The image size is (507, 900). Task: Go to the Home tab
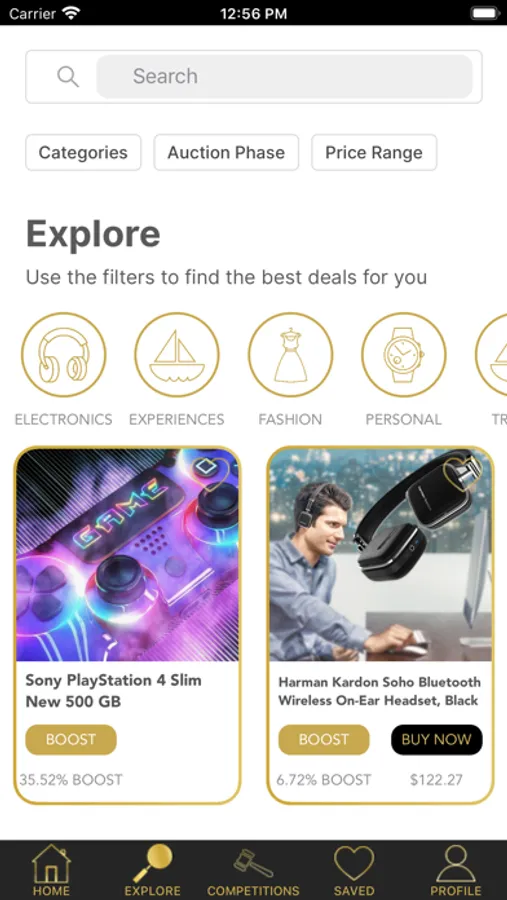(51, 870)
